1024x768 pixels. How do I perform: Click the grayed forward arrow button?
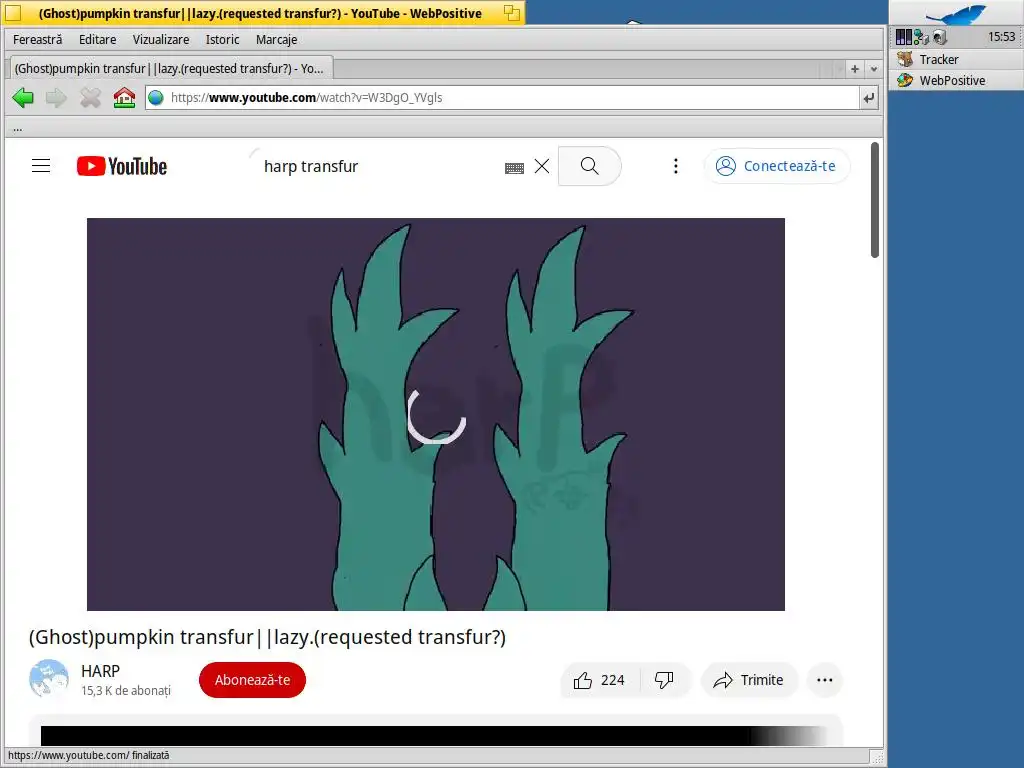[x=56, y=98]
